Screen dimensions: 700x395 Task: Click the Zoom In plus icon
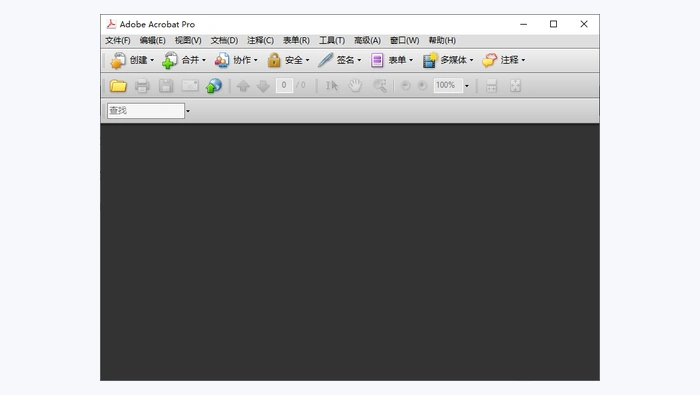point(422,85)
